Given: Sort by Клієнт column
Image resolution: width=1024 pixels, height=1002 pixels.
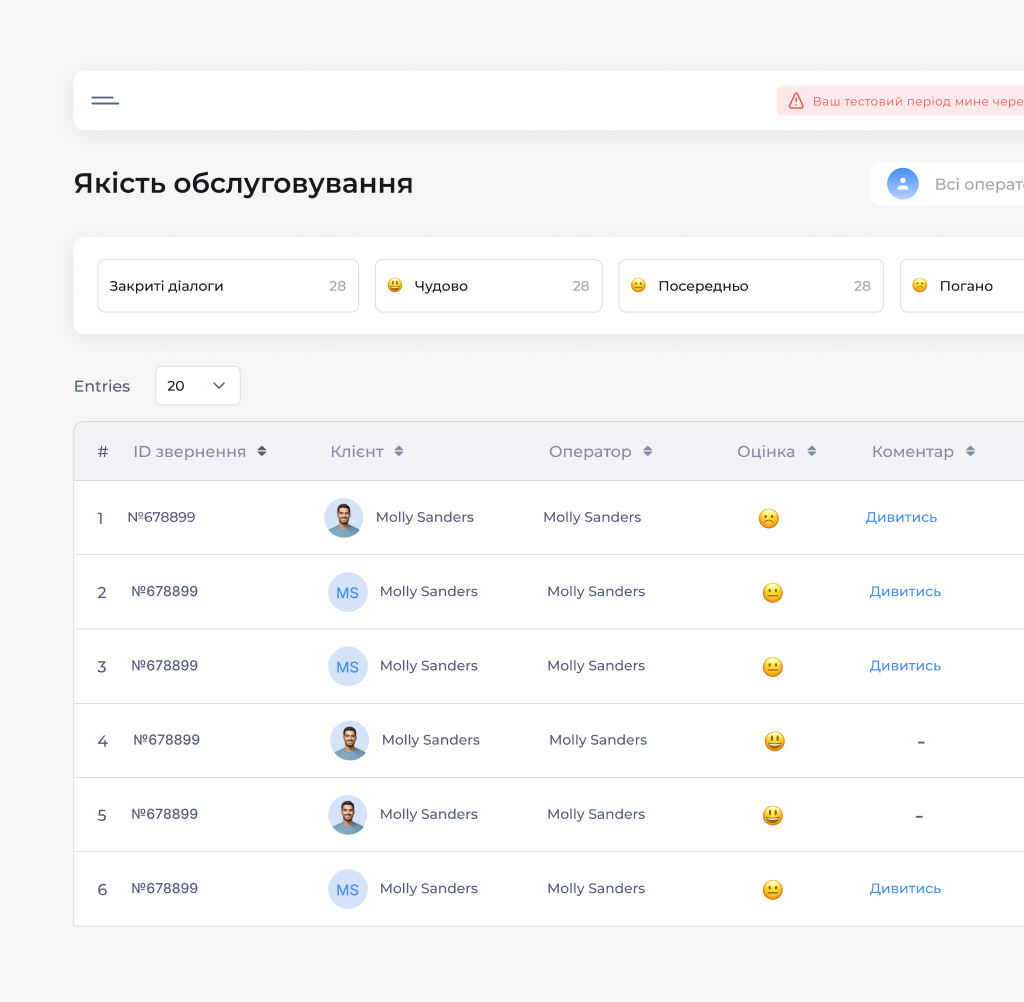Looking at the screenshot, I should point(399,451).
